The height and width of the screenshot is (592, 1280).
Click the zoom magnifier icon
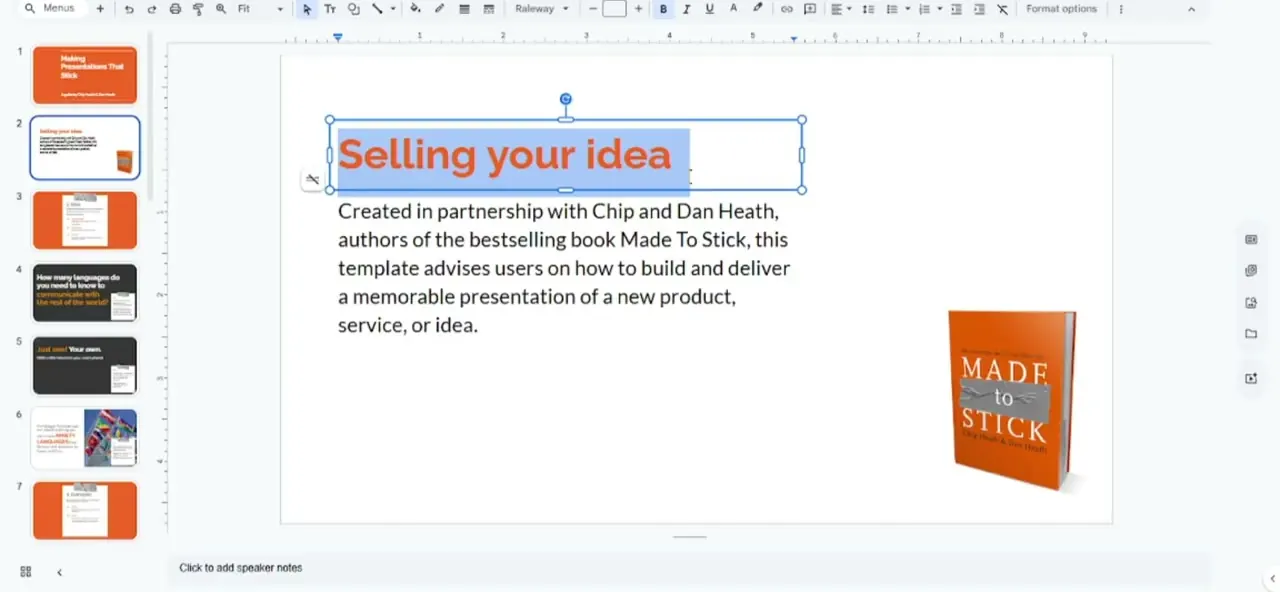[x=221, y=9]
